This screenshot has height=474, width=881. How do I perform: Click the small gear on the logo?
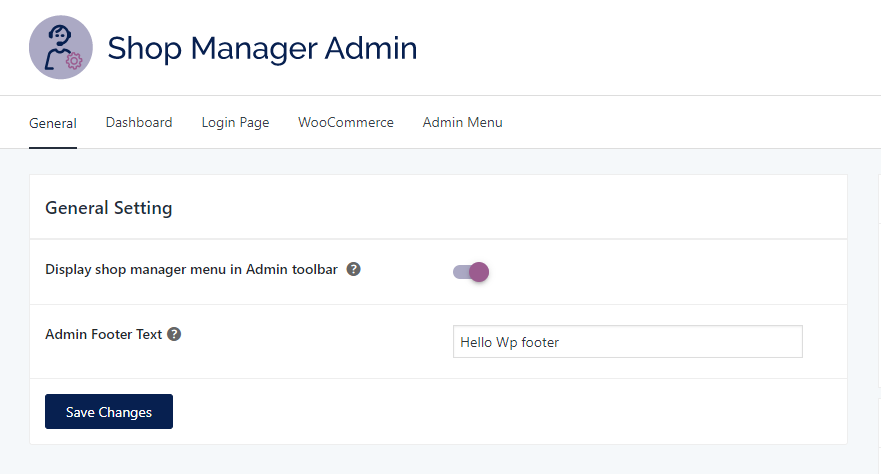(x=73, y=61)
